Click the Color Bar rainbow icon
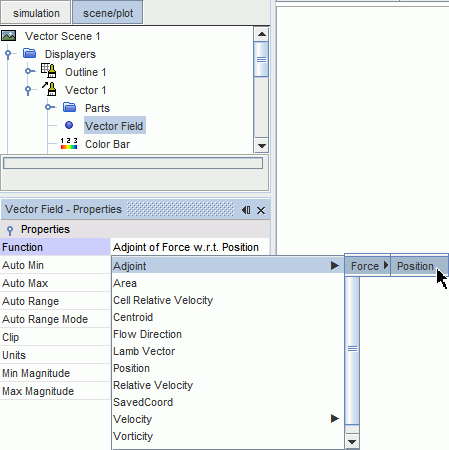The image size is (449, 450). pyautogui.click(x=69, y=143)
